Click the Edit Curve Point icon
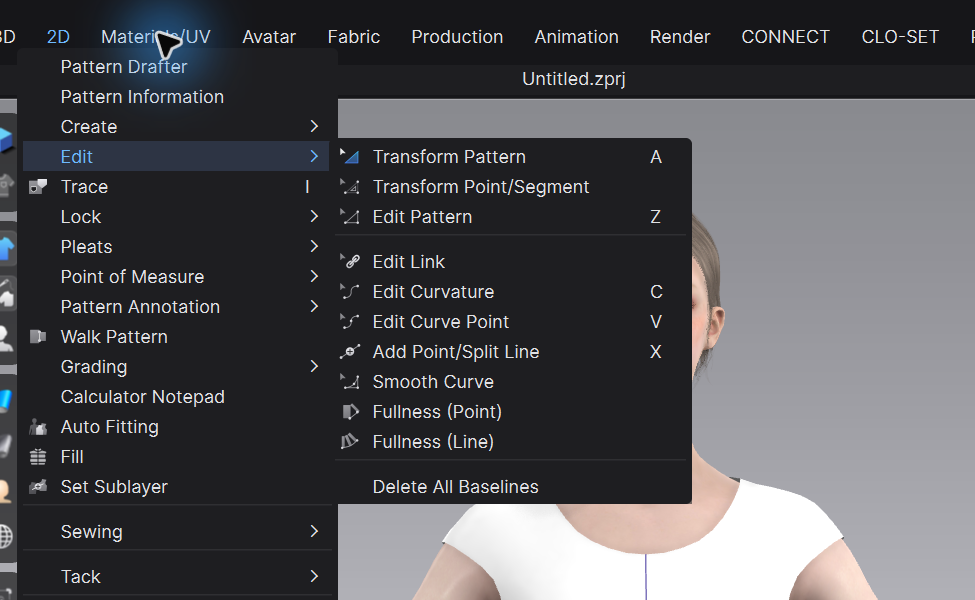The image size is (975, 600). pos(350,321)
